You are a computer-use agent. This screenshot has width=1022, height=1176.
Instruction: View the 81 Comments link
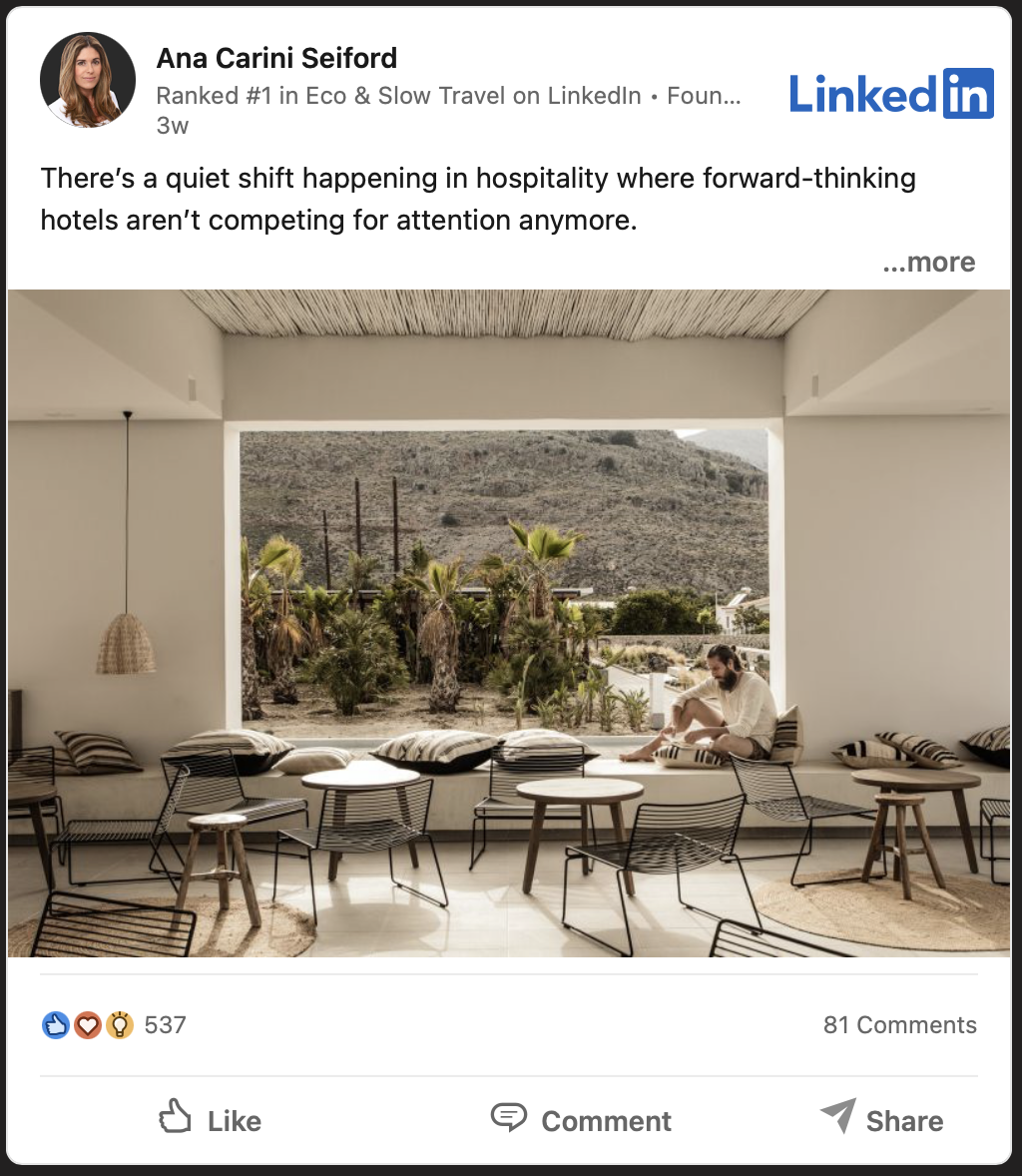click(900, 1024)
